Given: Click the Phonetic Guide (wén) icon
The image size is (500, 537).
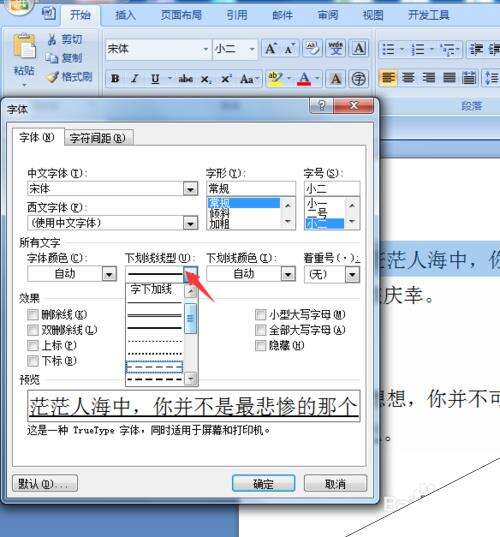Looking at the screenshot, I should (335, 48).
